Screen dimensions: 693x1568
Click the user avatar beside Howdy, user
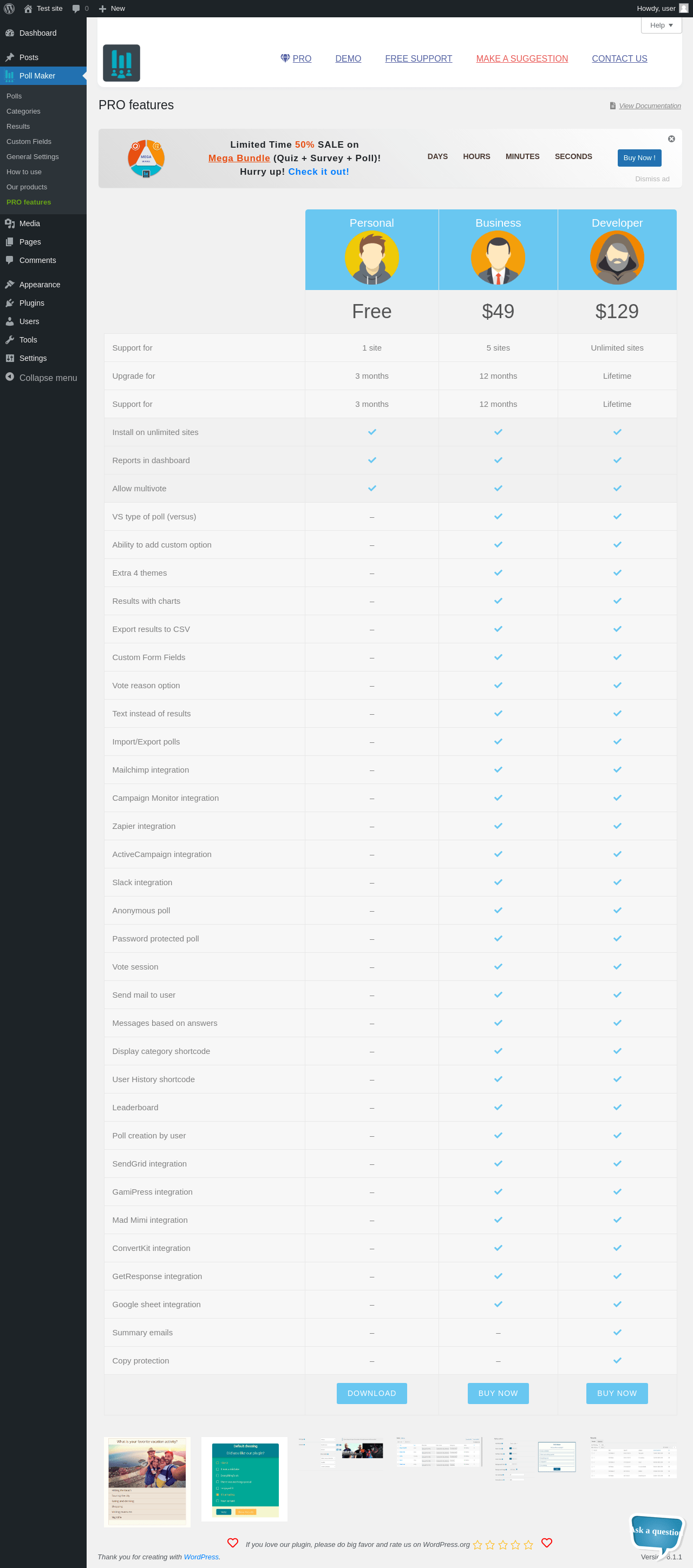click(684, 9)
